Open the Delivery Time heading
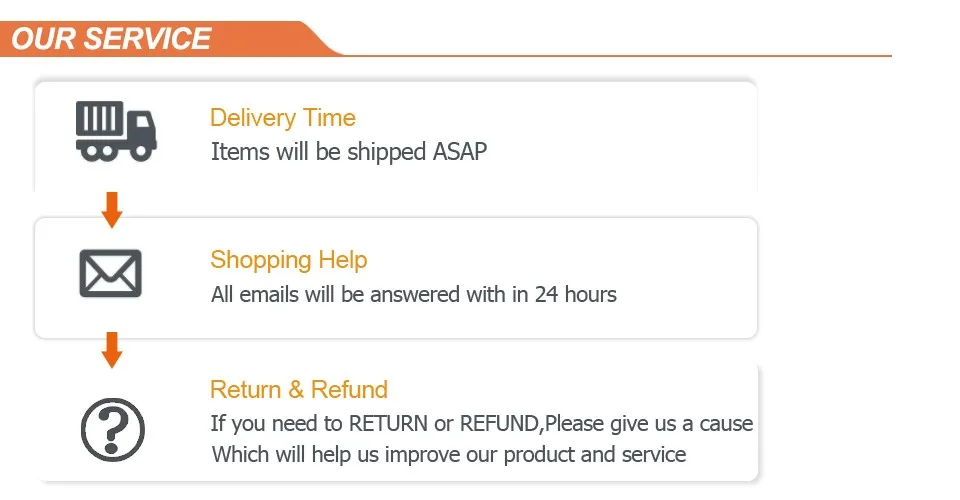 click(283, 118)
